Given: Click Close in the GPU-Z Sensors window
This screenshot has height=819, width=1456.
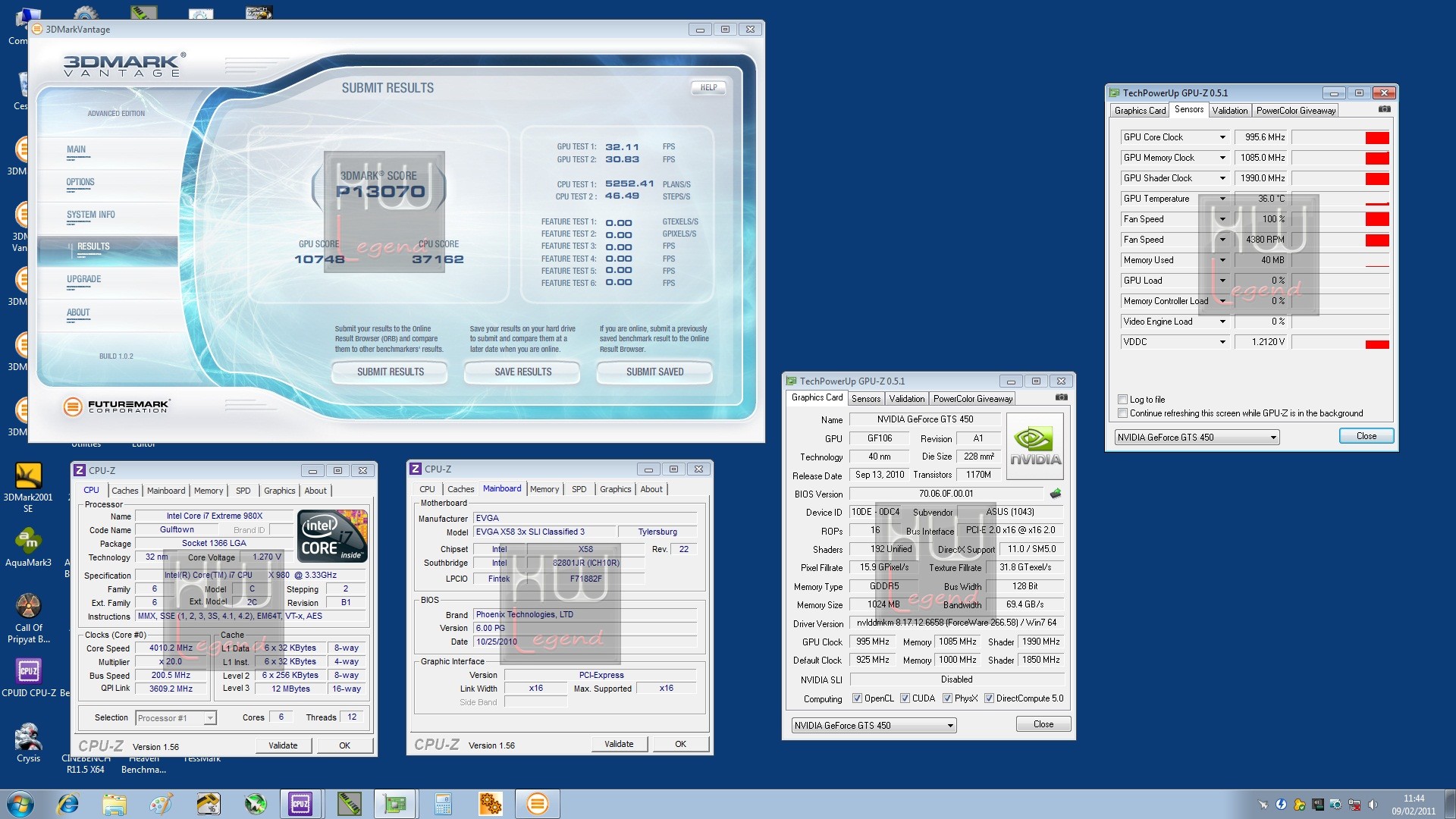Looking at the screenshot, I should pos(1367,436).
